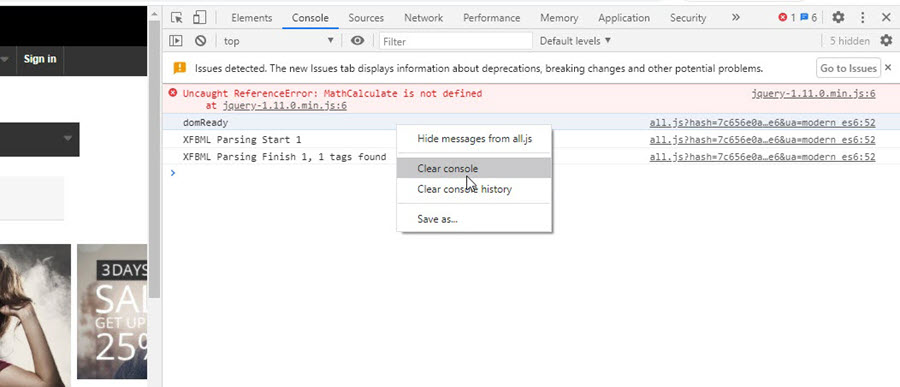Open the Application tab
The height and width of the screenshot is (387, 900).
point(624,18)
